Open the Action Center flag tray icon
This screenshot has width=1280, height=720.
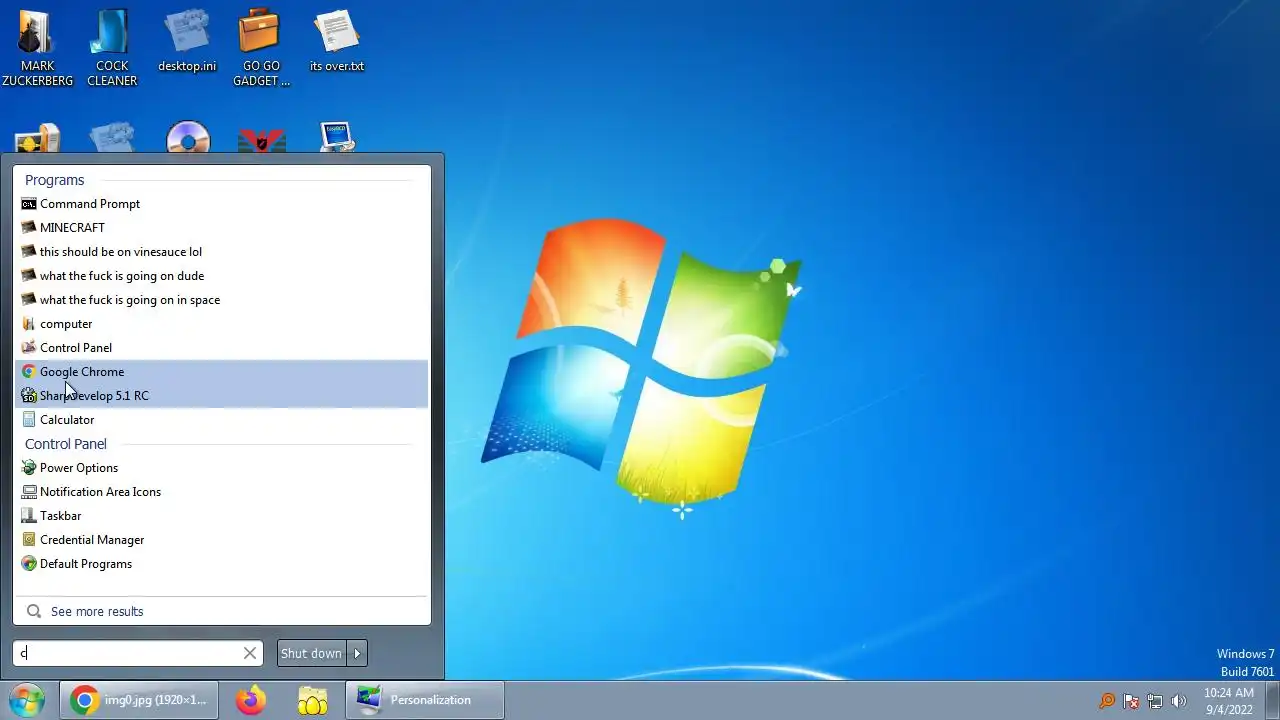1131,701
